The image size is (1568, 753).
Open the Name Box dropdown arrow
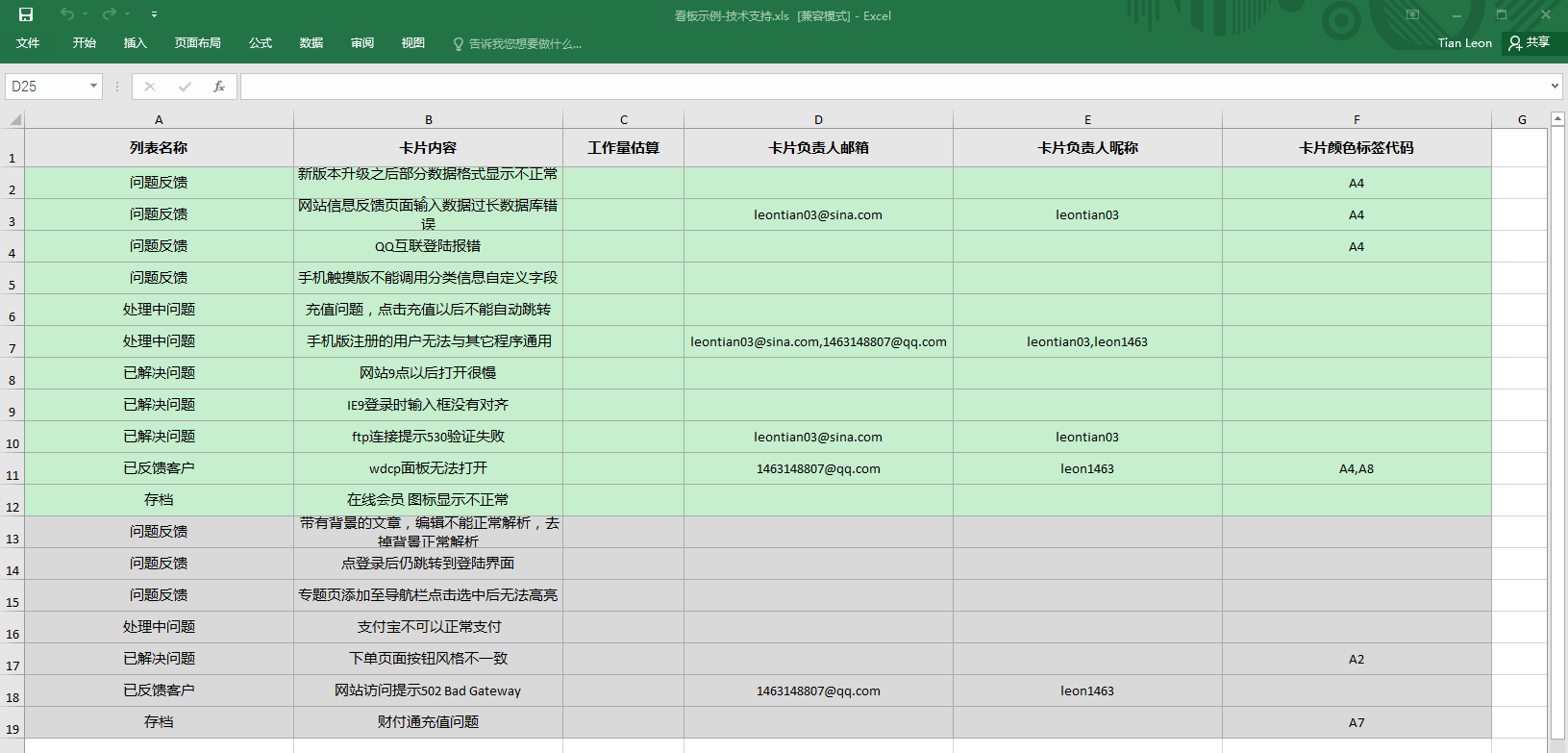tap(93, 87)
